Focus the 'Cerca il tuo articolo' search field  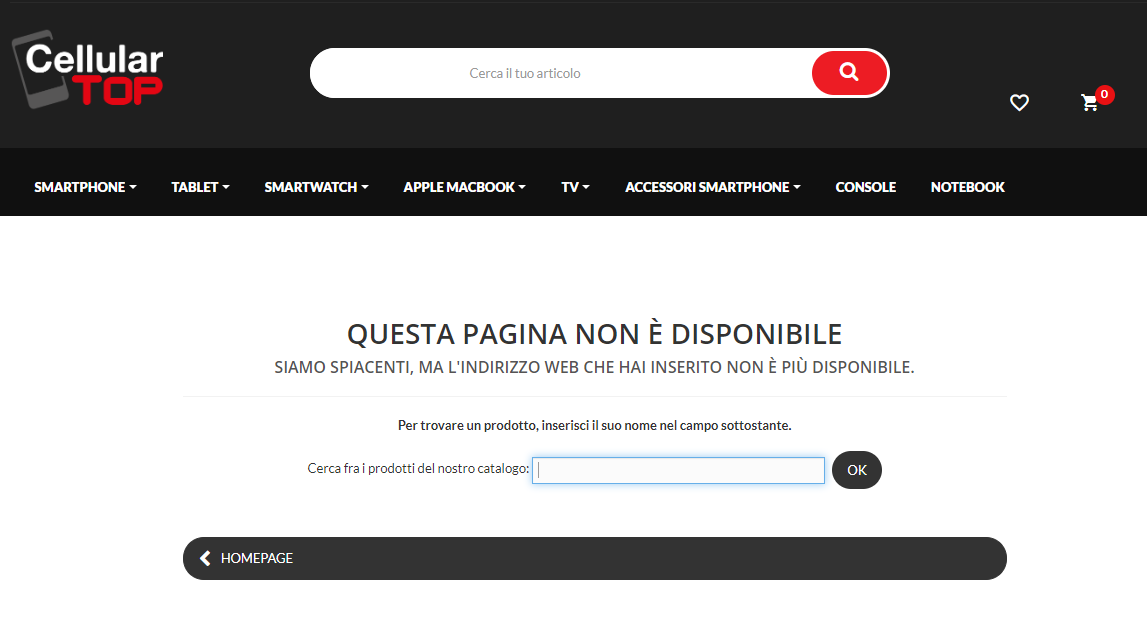click(561, 73)
